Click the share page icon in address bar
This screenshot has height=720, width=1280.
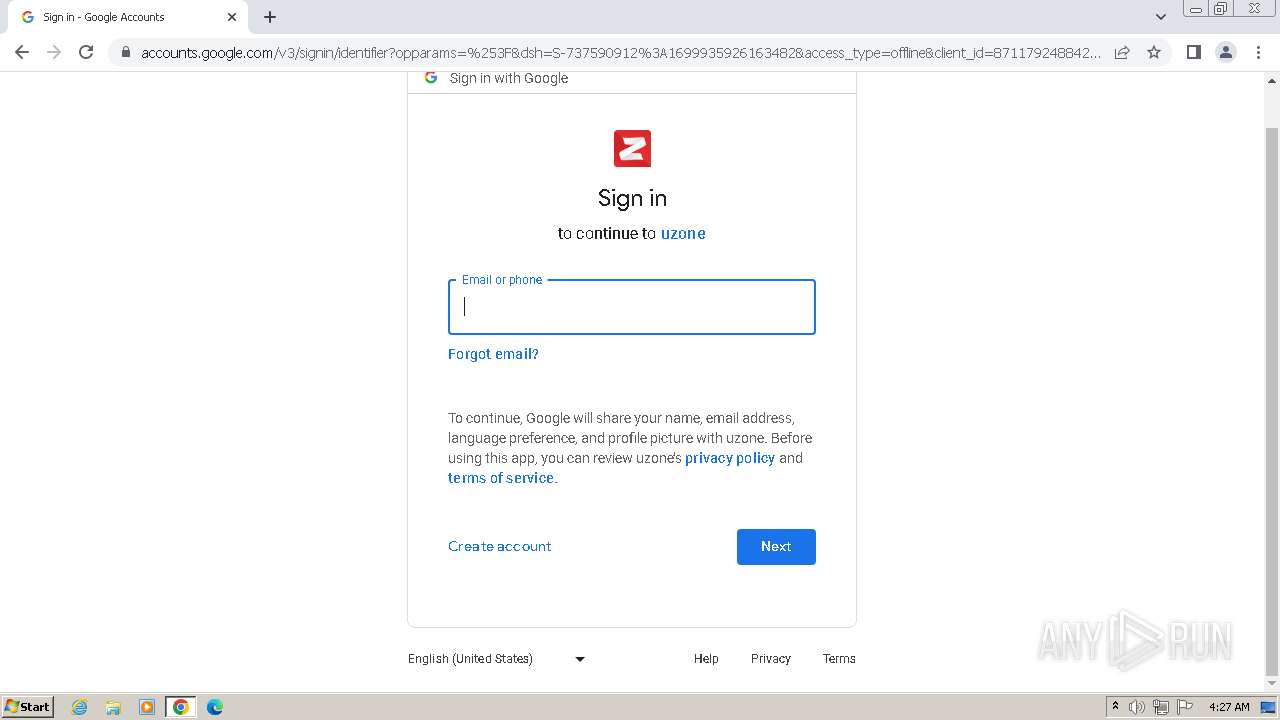pyautogui.click(x=1122, y=52)
